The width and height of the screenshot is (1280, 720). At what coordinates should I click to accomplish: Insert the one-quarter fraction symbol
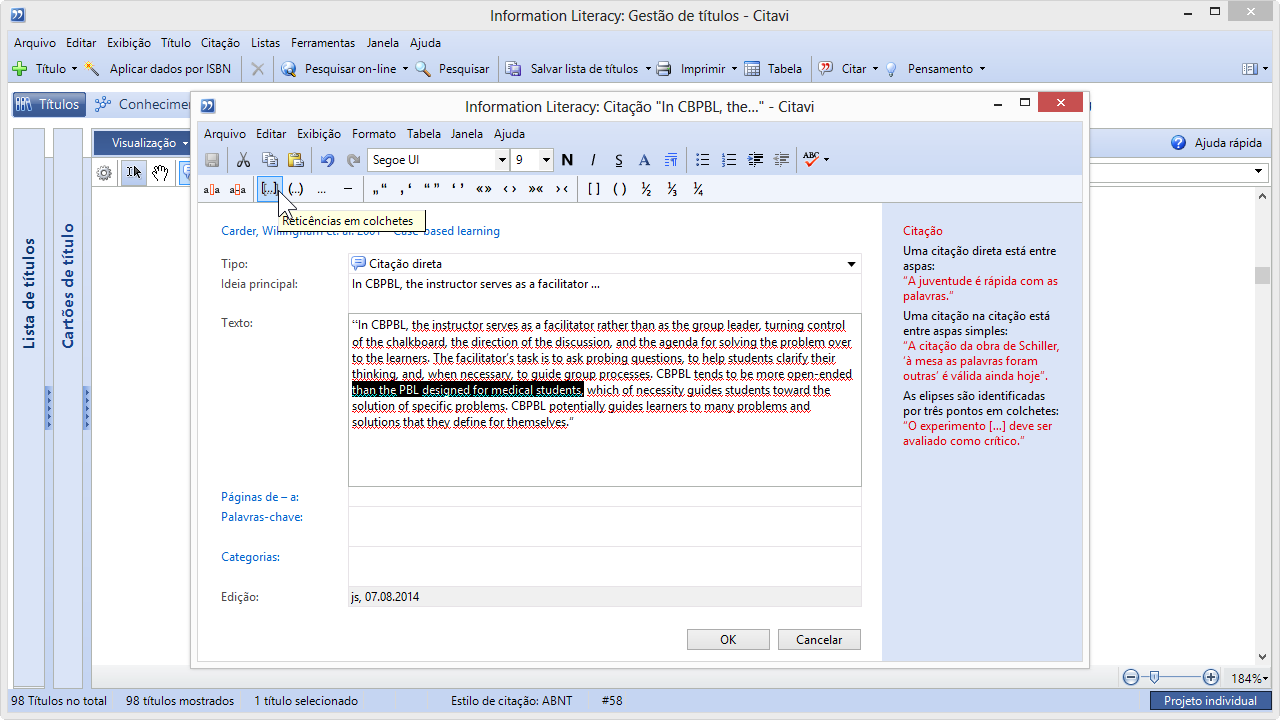point(698,189)
